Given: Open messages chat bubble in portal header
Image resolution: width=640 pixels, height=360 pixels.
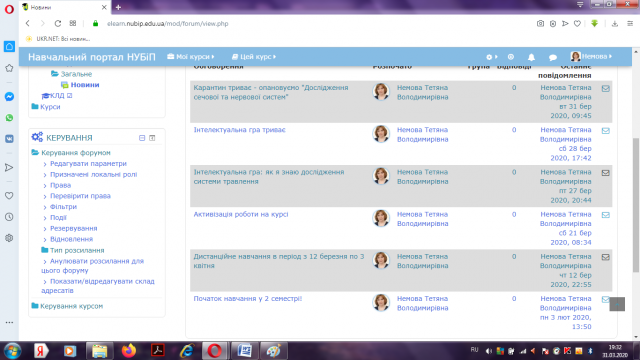Looking at the screenshot, I should 553,57.
